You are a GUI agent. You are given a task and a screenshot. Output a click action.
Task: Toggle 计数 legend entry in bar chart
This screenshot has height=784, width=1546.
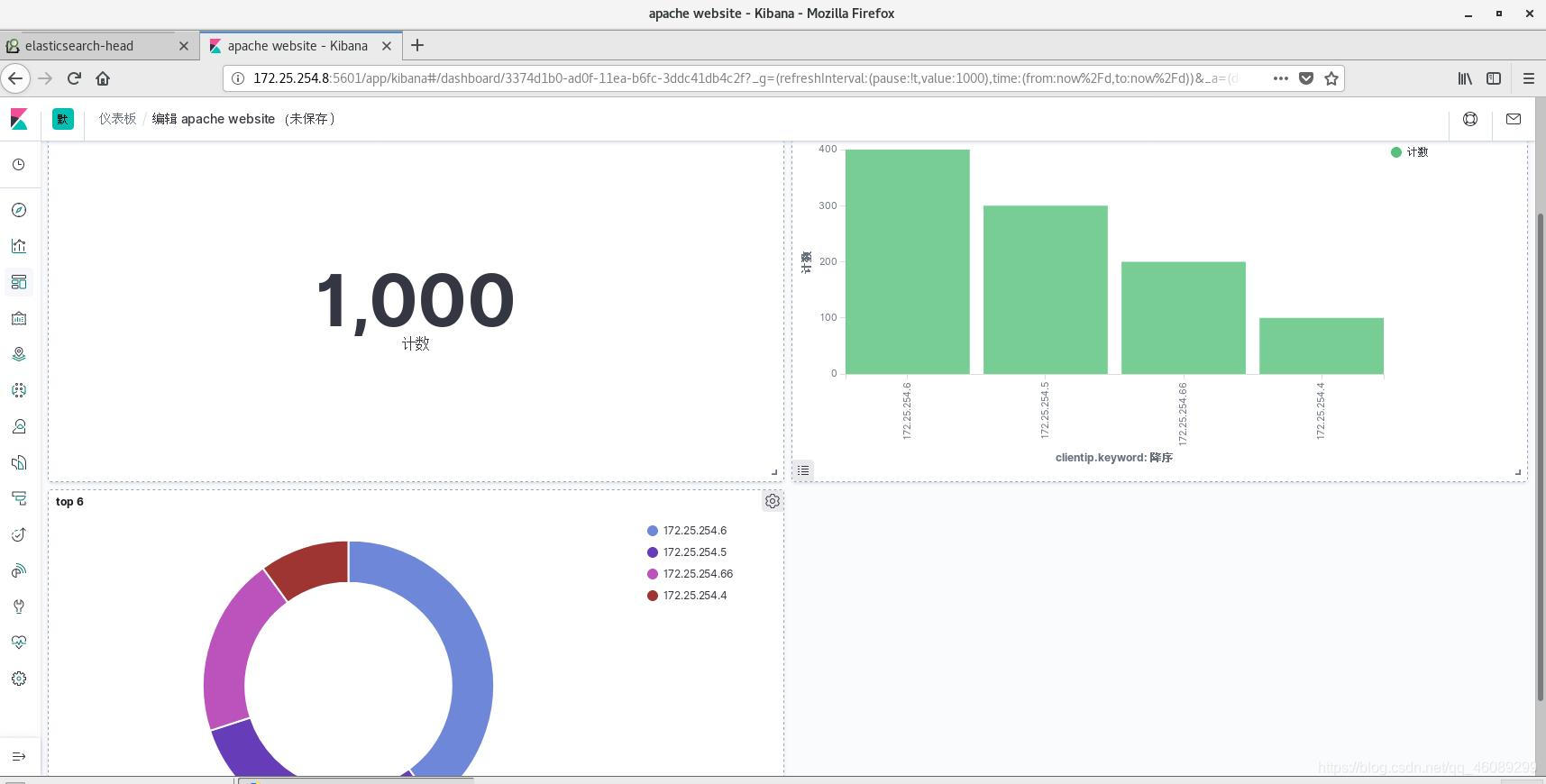[x=1410, y=152]
